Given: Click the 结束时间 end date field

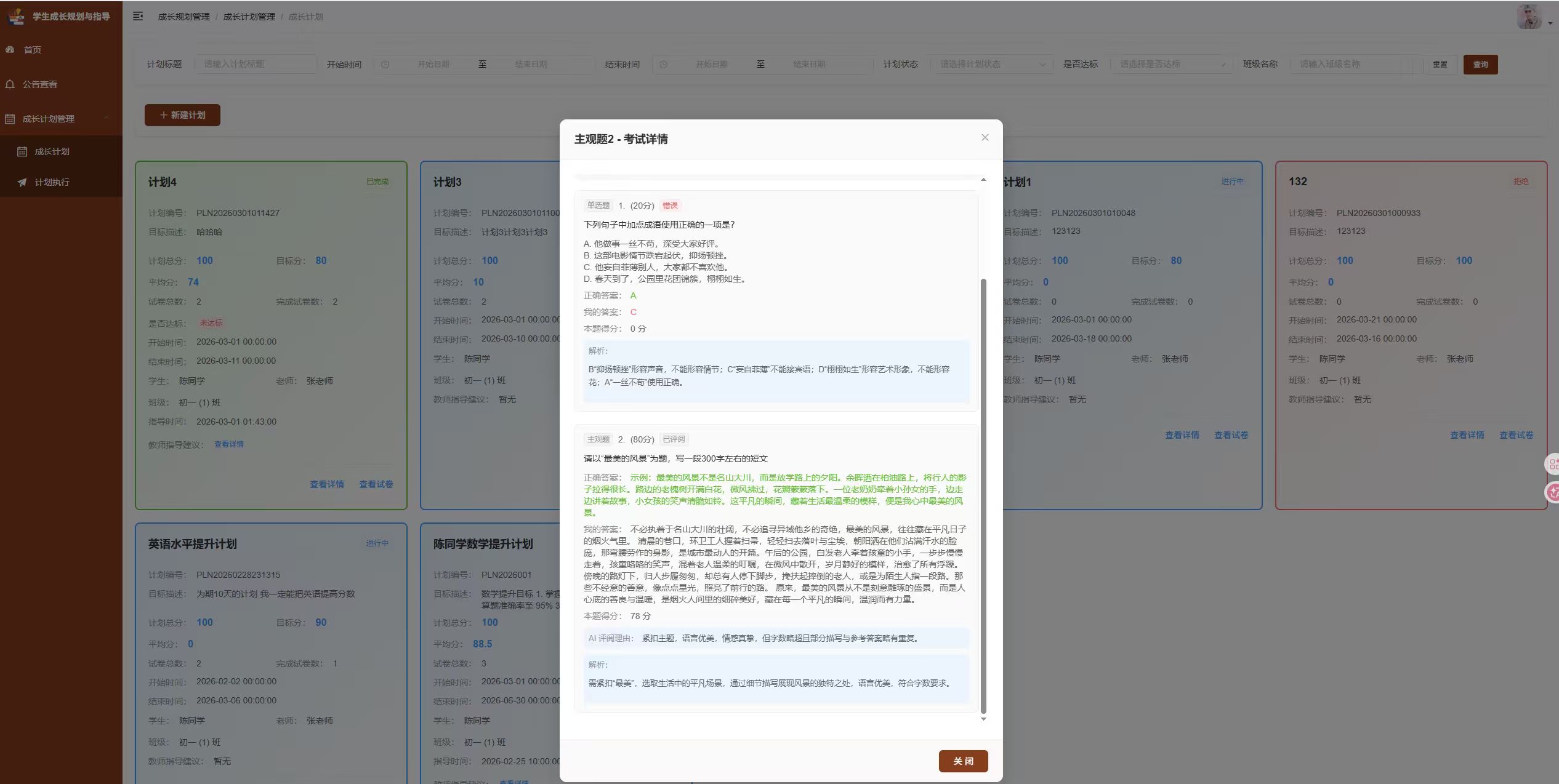Looking at the screenshot, I should (809, 64).
